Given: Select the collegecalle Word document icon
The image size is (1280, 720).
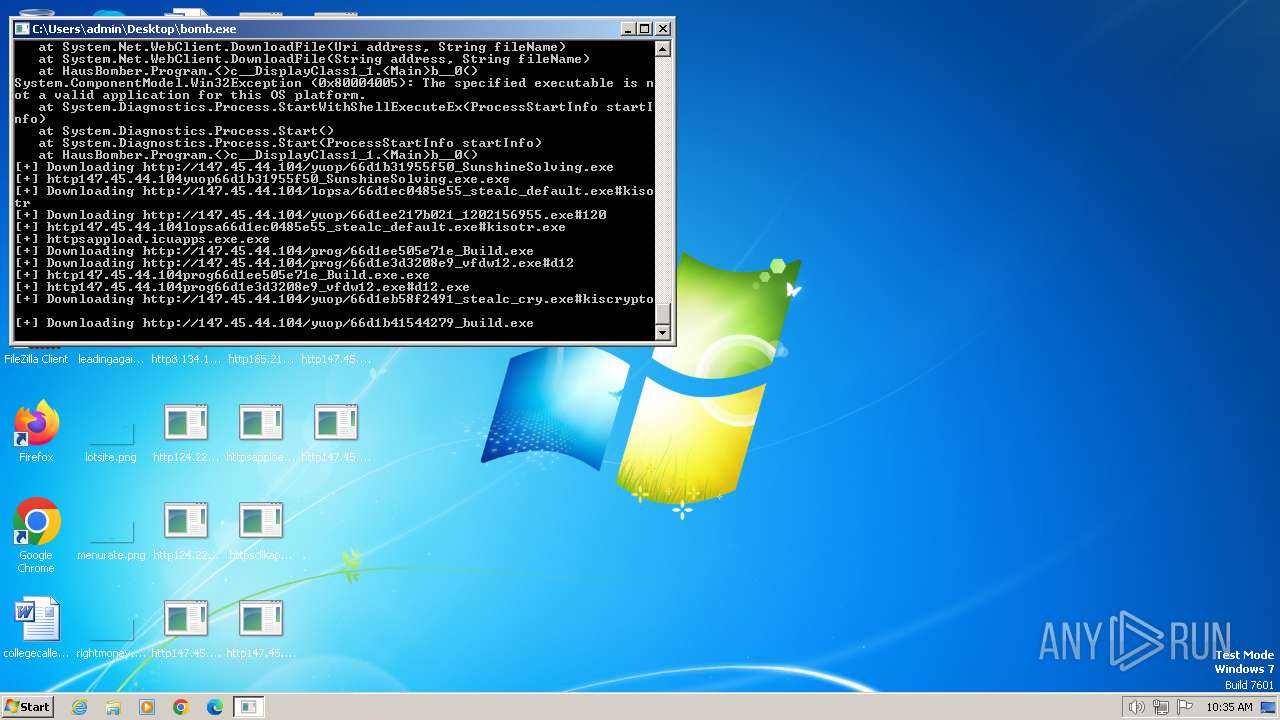Looking at the screenshot, I should (36, 628).
